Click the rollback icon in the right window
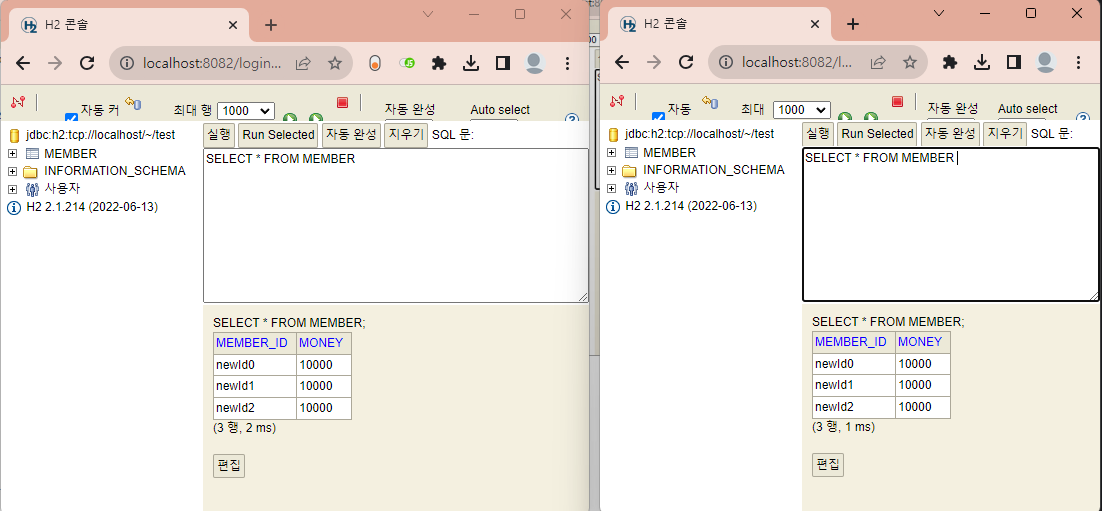The image size is (1102, 511). [710, 103]
